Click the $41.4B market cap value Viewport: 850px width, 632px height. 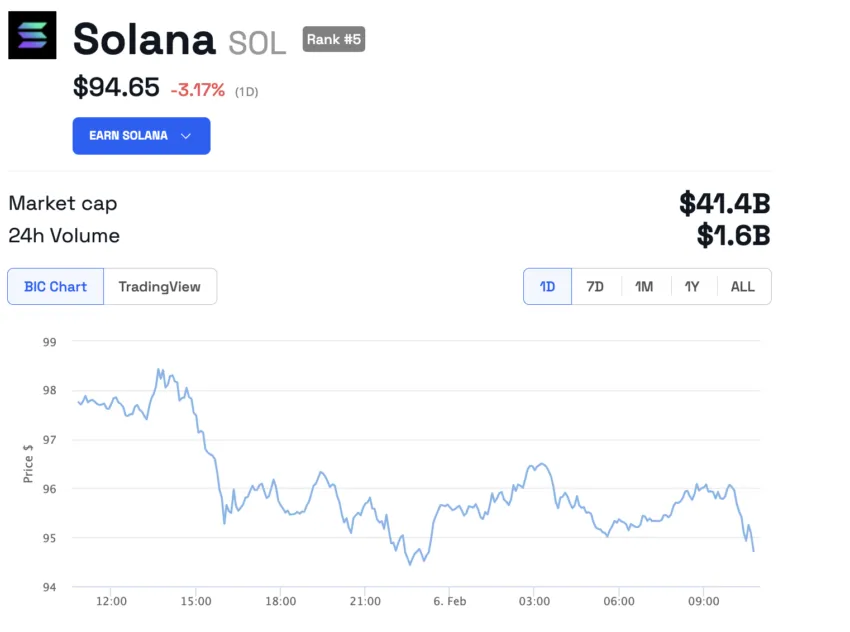pos(724,203)
